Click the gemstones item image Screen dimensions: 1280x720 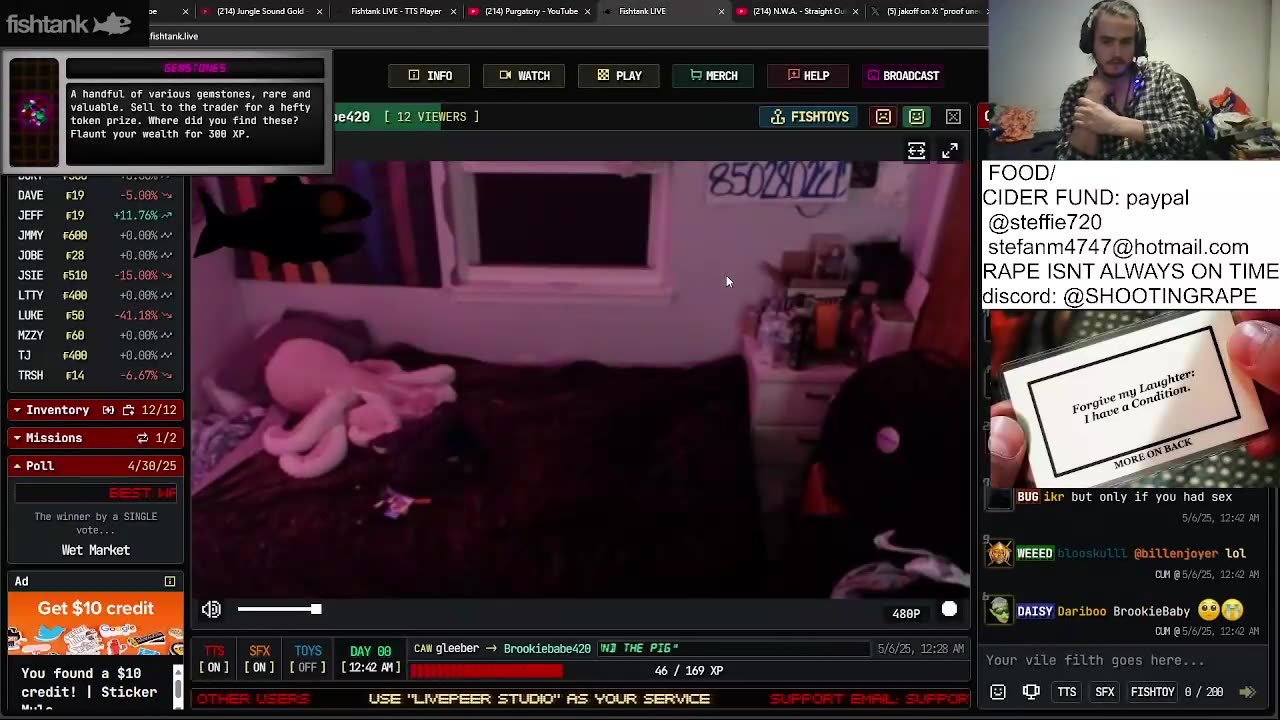(x=34, y=113)
